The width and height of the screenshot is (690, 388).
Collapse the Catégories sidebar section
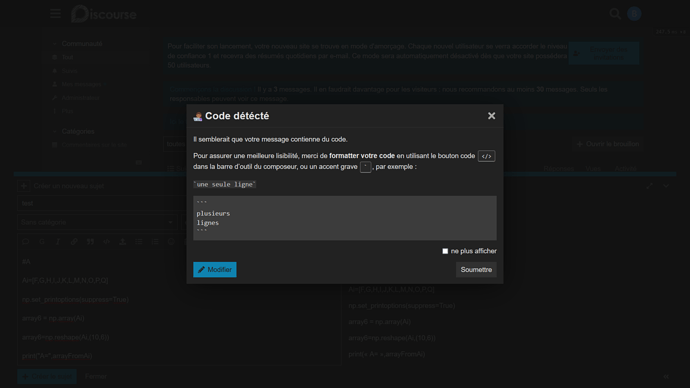coord(74,131)
